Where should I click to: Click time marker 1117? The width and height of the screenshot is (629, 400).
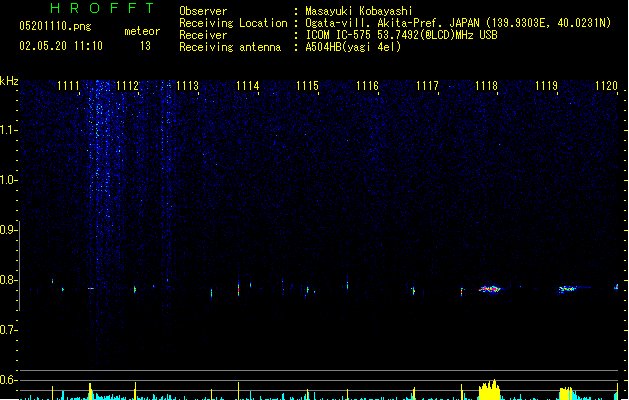(427, 86)
